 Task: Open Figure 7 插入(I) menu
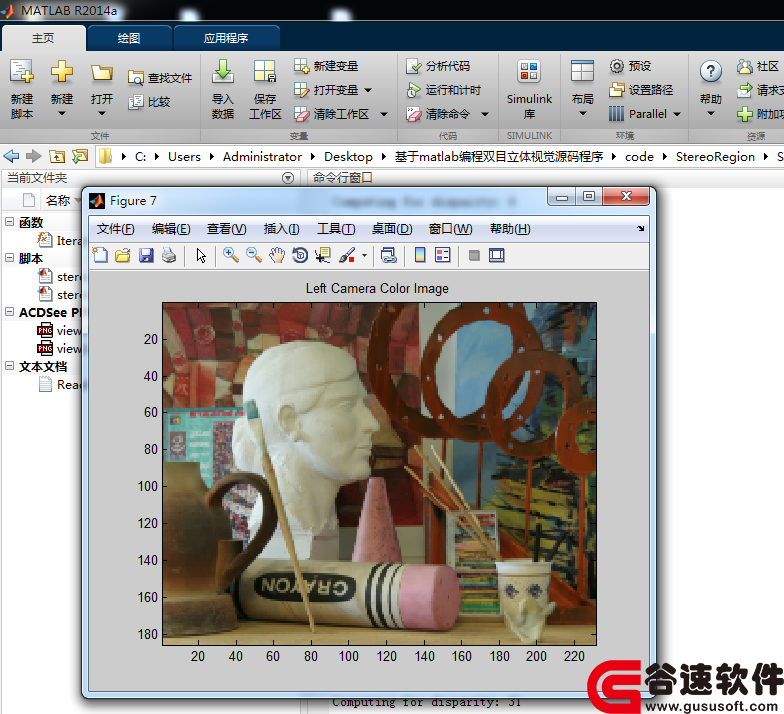pos(282,229)
